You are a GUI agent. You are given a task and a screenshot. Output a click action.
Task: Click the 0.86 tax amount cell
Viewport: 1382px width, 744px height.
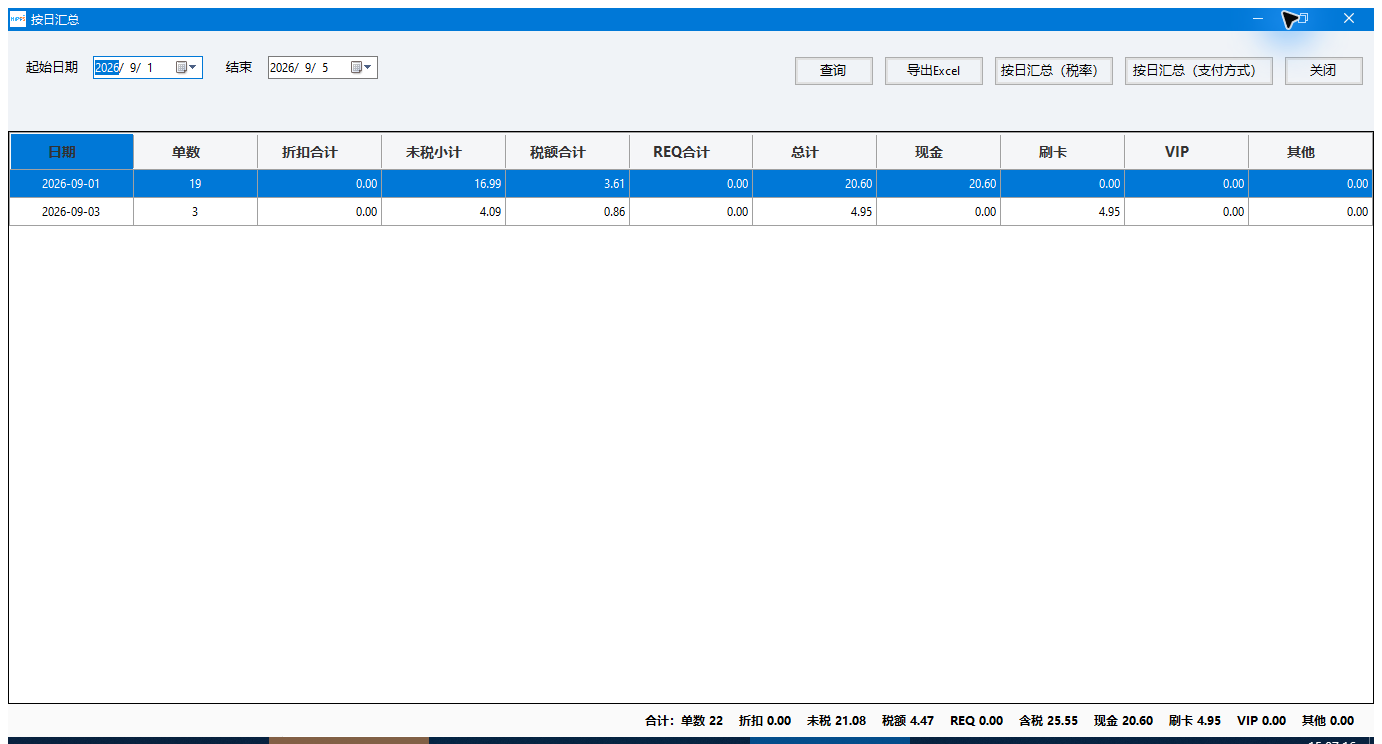(x=567, y=212)
